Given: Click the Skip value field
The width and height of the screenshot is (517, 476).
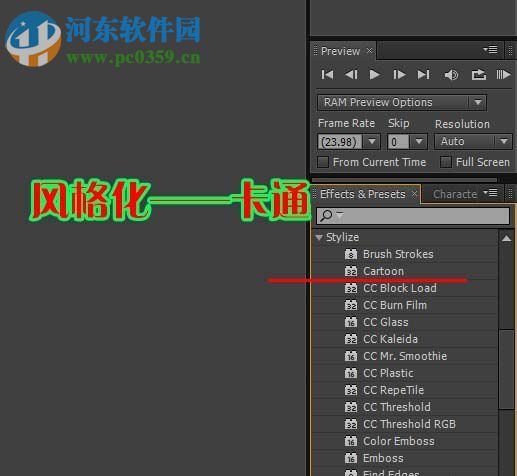Looking at the screenshot, I should [x=398, y=142].
